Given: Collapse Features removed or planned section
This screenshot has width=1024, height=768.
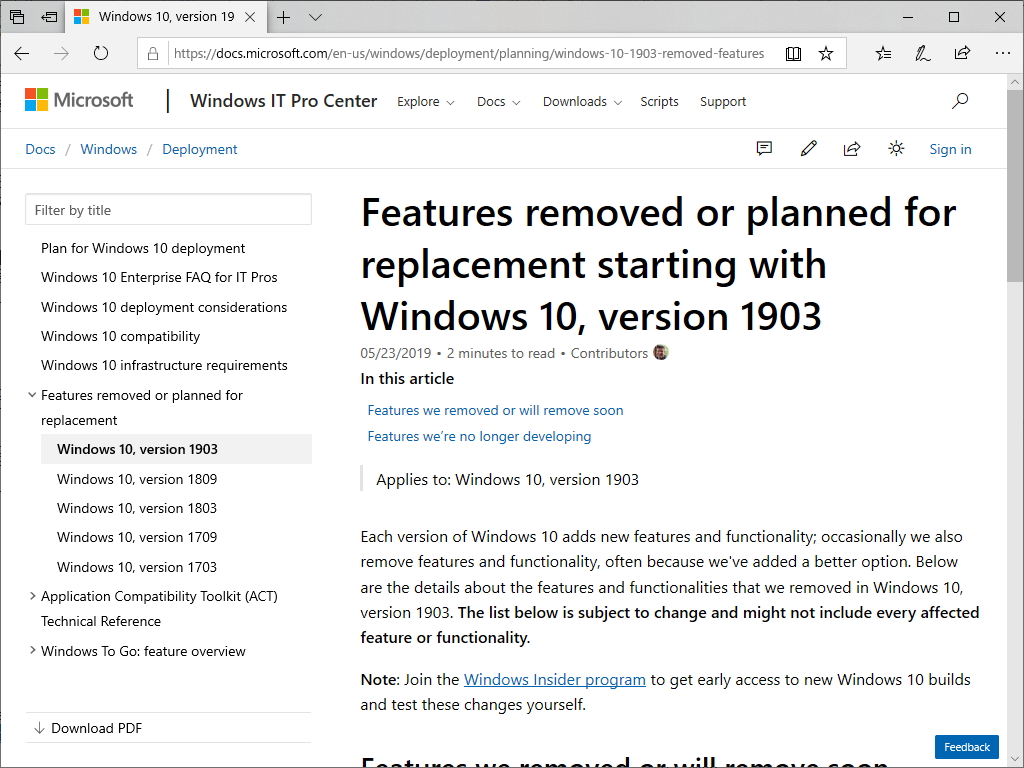Looking at the screenshot, I should 33,395.
